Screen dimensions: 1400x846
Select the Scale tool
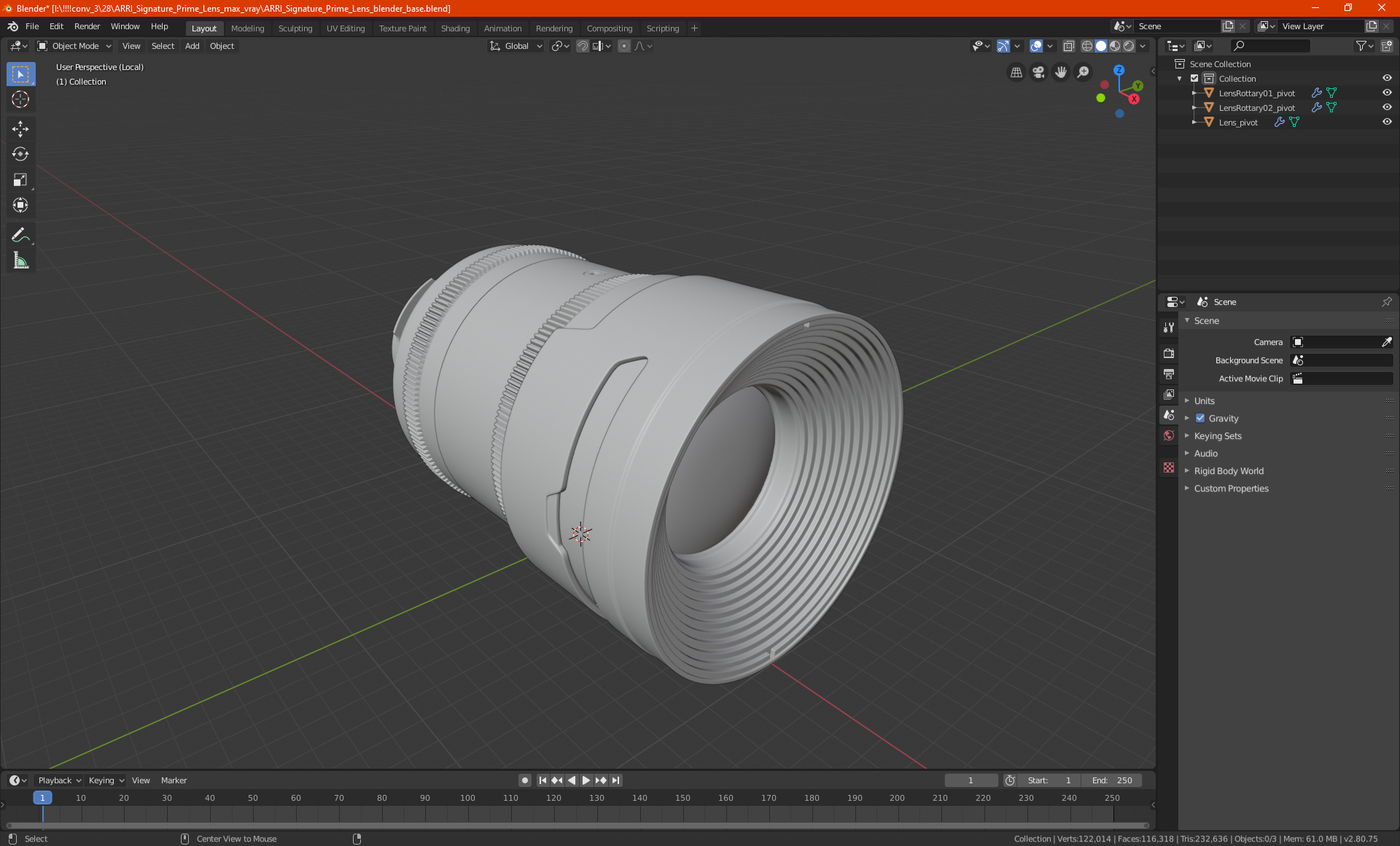pyautogui.click(x=20, y=179)
